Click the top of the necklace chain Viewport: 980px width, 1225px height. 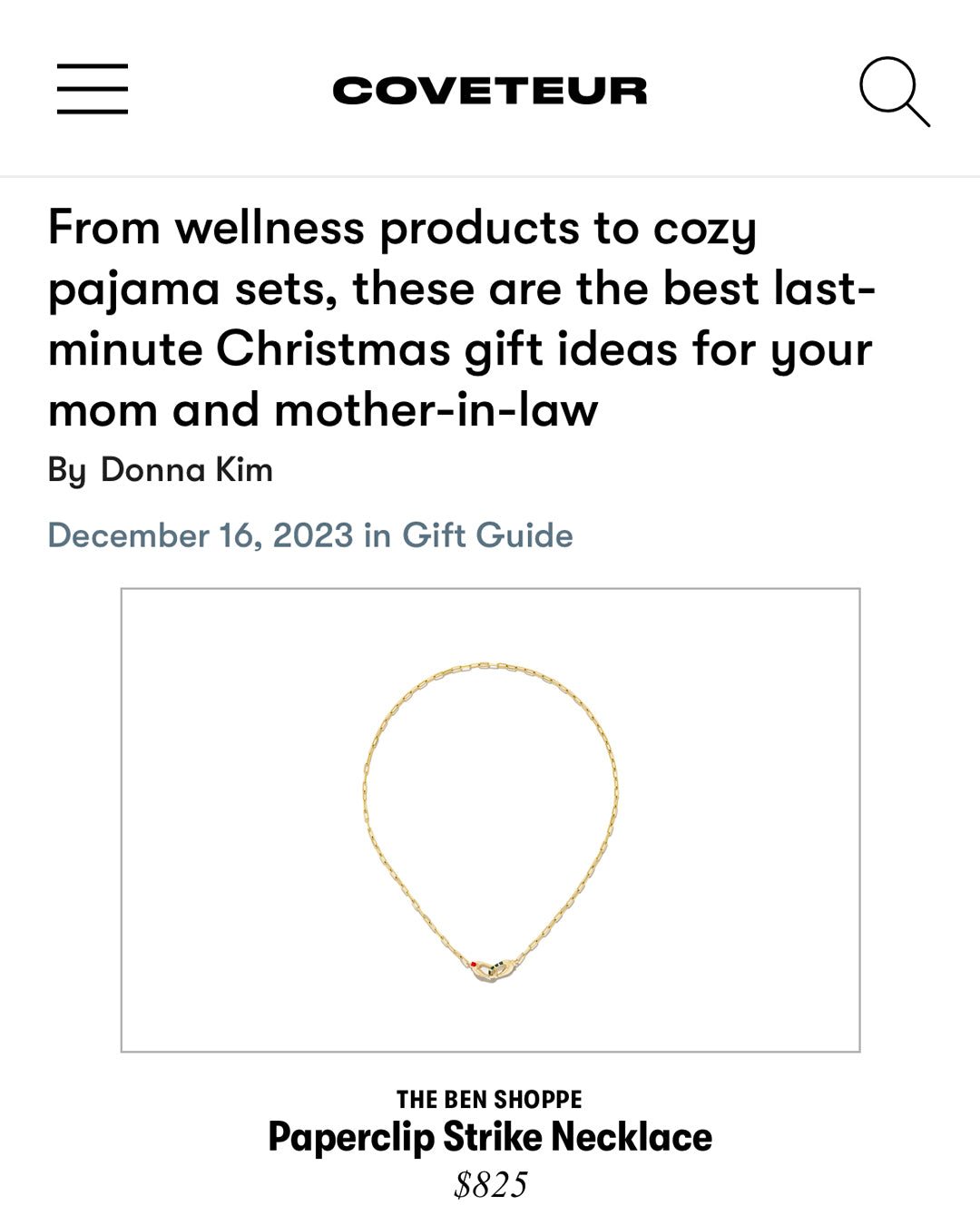pos(490,669)
